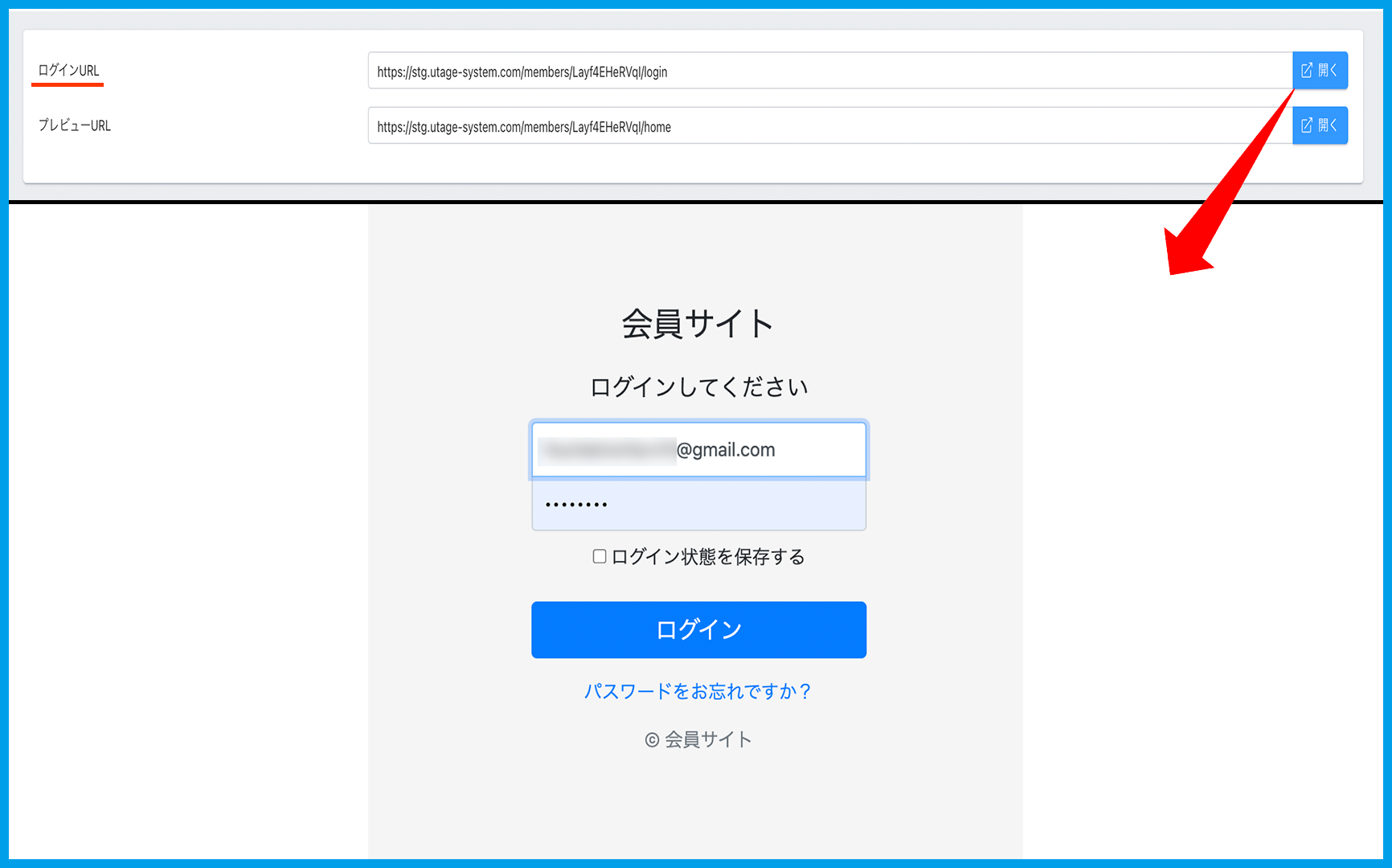This screenshot has height=868, width=1392.
Task: Enable the ログイン状態を保存する checkbox
Action: pyautogui.click(x=600, y=556)
